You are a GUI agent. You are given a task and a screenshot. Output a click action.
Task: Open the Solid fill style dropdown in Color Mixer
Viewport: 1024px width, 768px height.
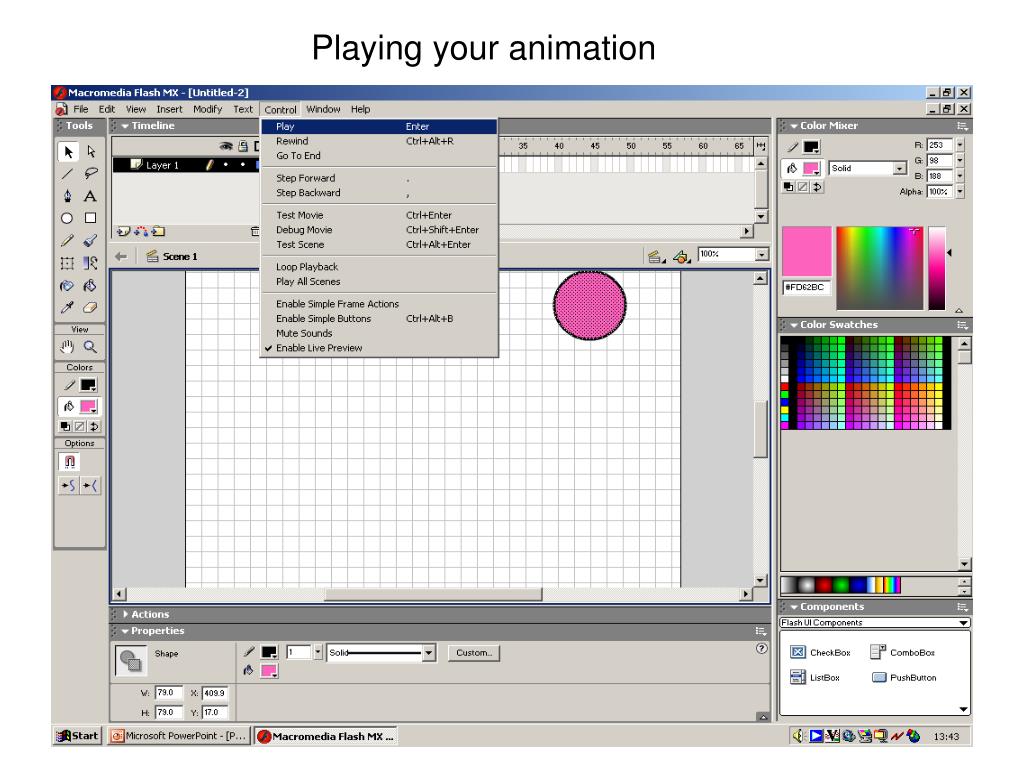(x=900, y=168)
